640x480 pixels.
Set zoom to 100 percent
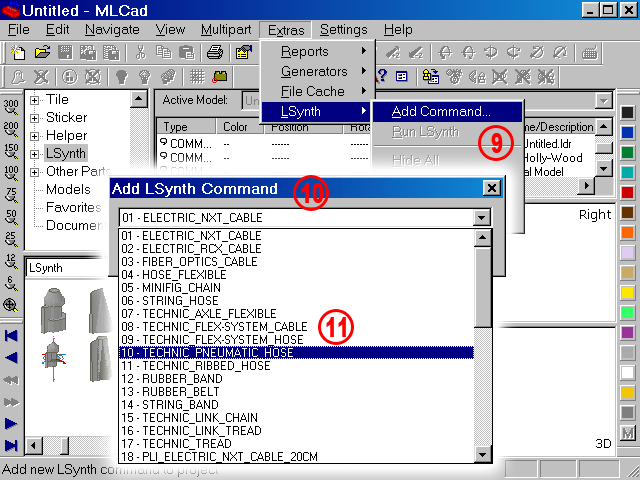[x=11, y=173]
